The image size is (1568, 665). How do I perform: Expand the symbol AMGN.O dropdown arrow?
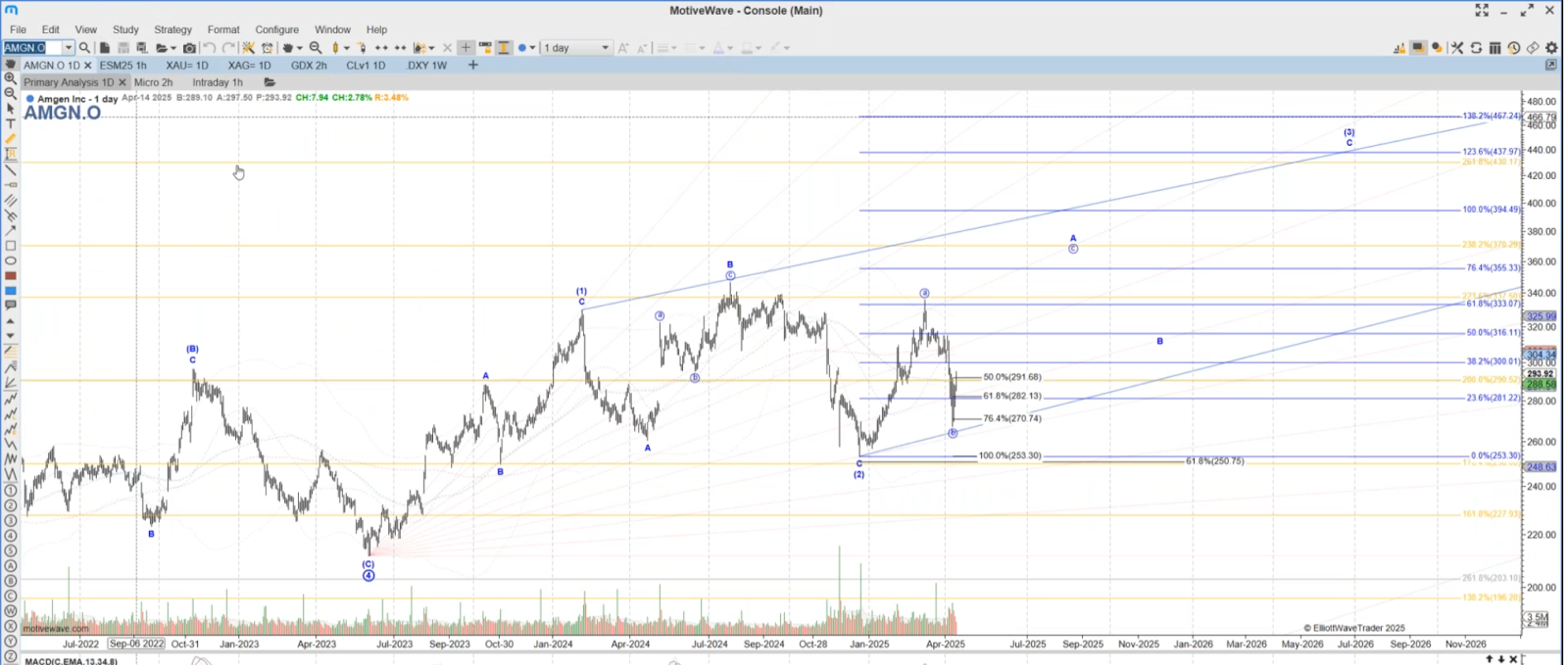pos(68,48)
